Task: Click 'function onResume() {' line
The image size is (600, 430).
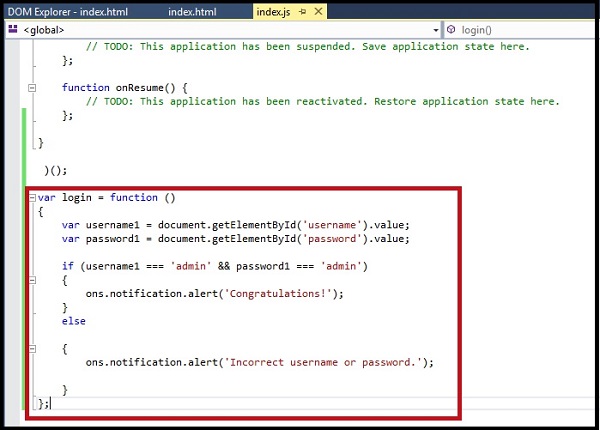Action: (125, 88)
